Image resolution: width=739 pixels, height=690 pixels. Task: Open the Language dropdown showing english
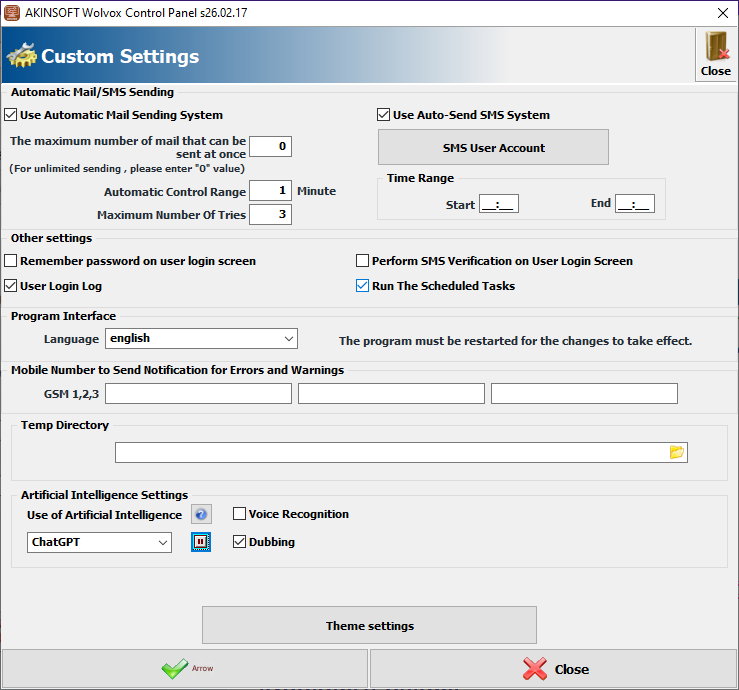(201, 338)
